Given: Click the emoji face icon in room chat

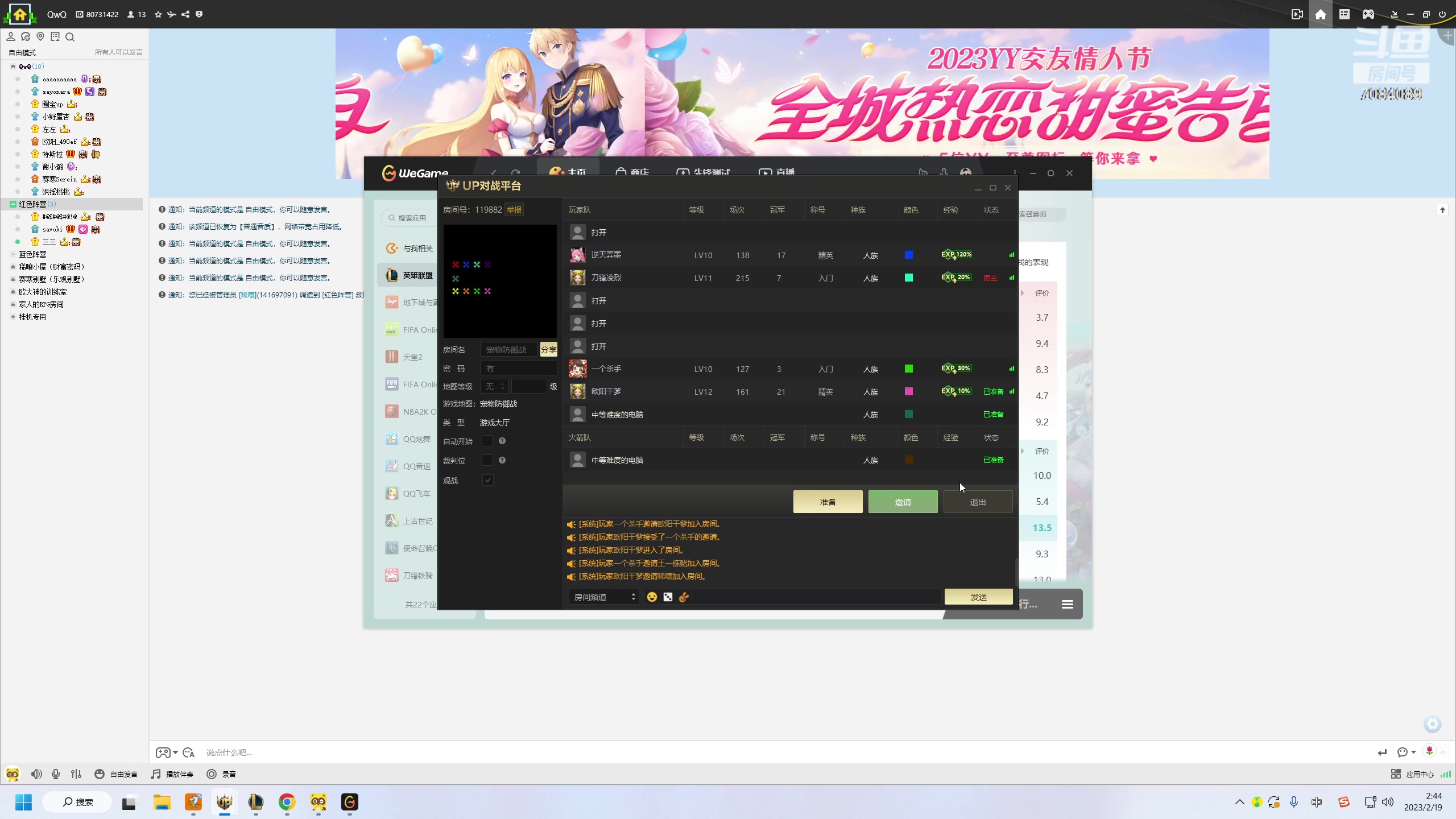Looking at the screenshot, I should click(x=652, y=597).
